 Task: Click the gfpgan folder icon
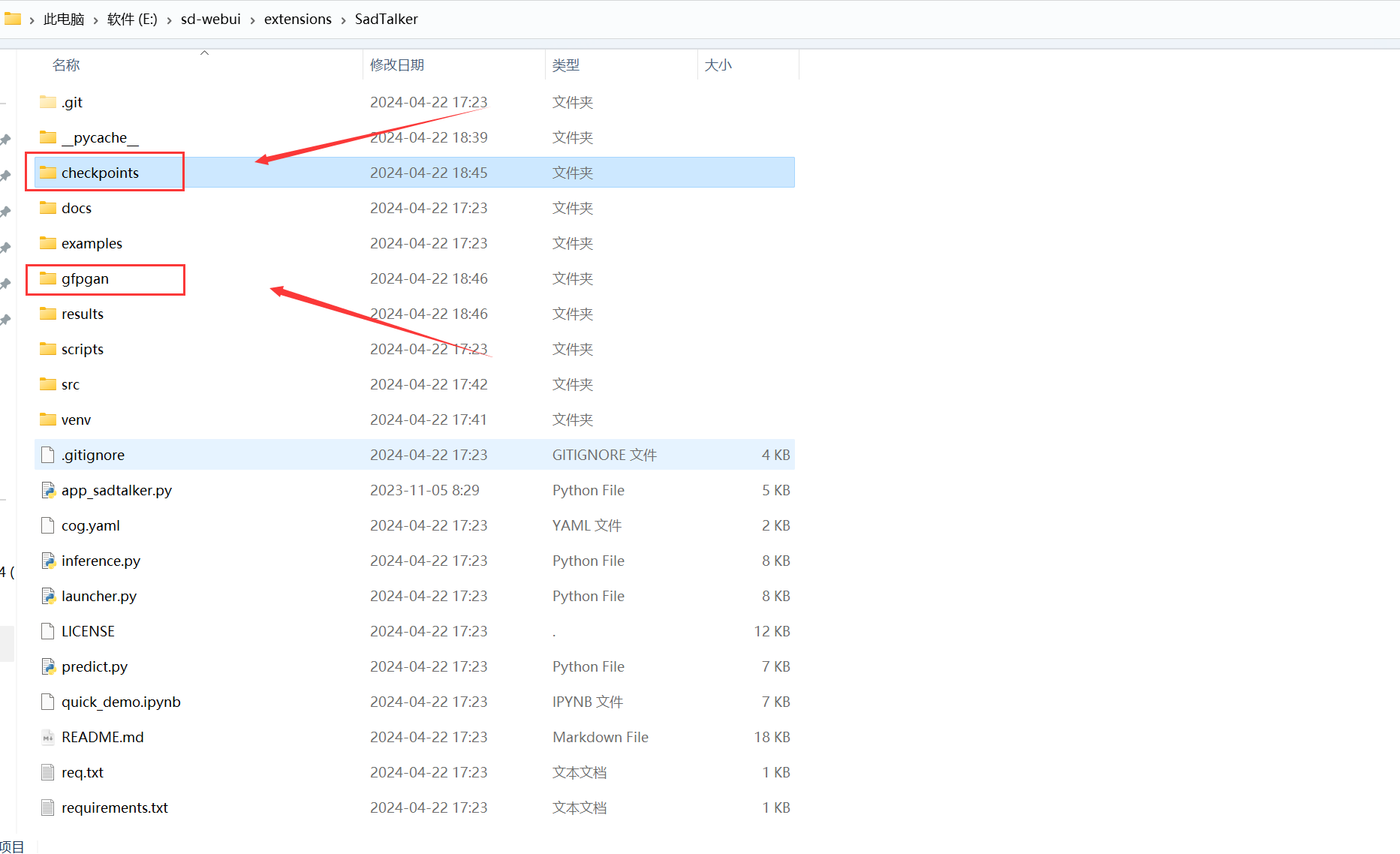48,278
